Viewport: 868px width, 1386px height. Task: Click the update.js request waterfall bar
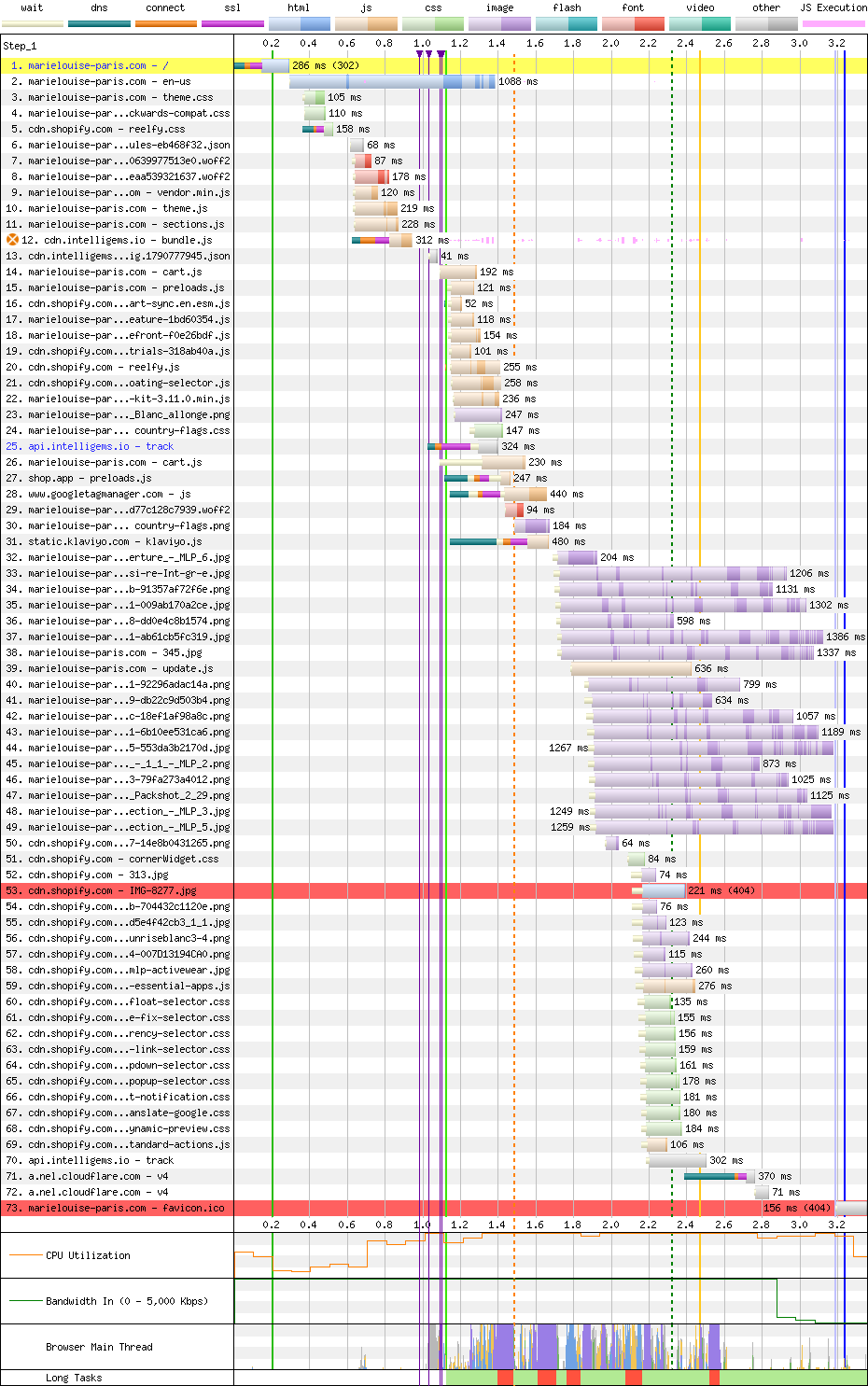tap(631, 668)
